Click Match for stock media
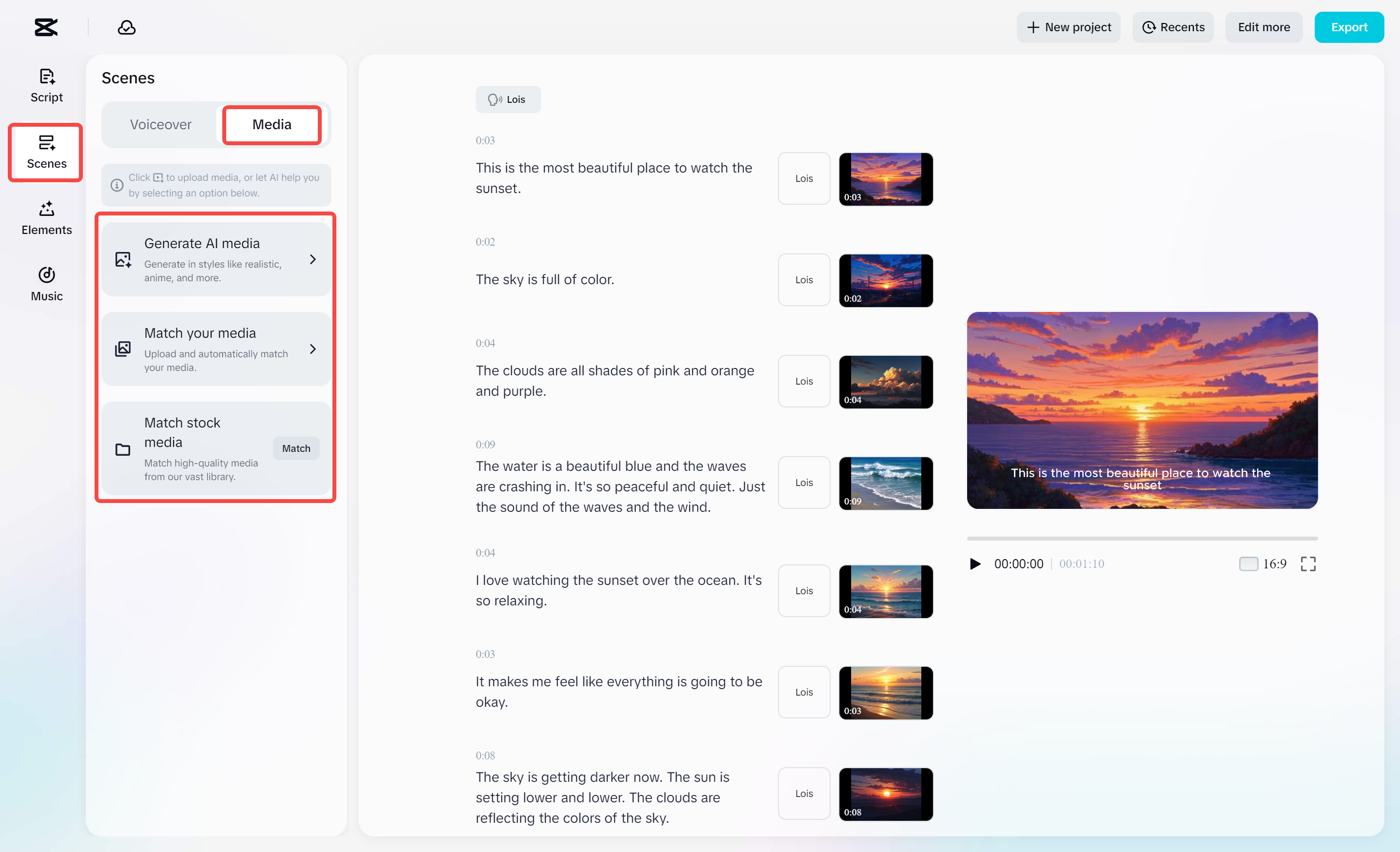Image resolution: width=1400 pixels, height=852 pixels. [296, 448]
